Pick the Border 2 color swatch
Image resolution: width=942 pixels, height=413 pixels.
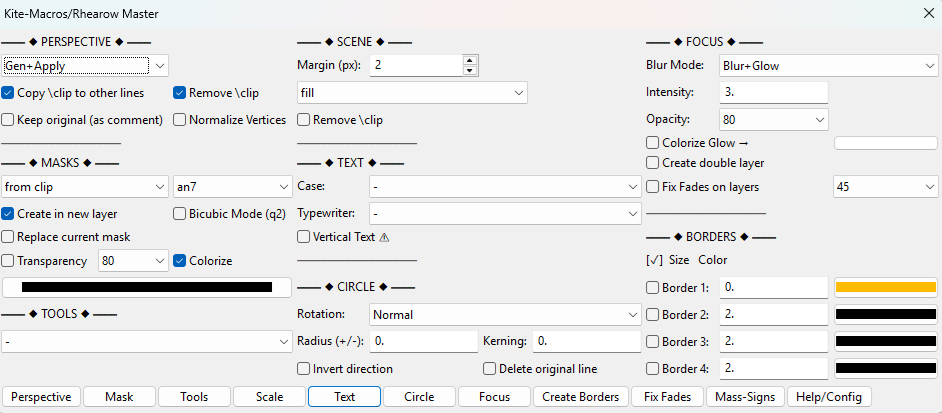click(886, 314)
